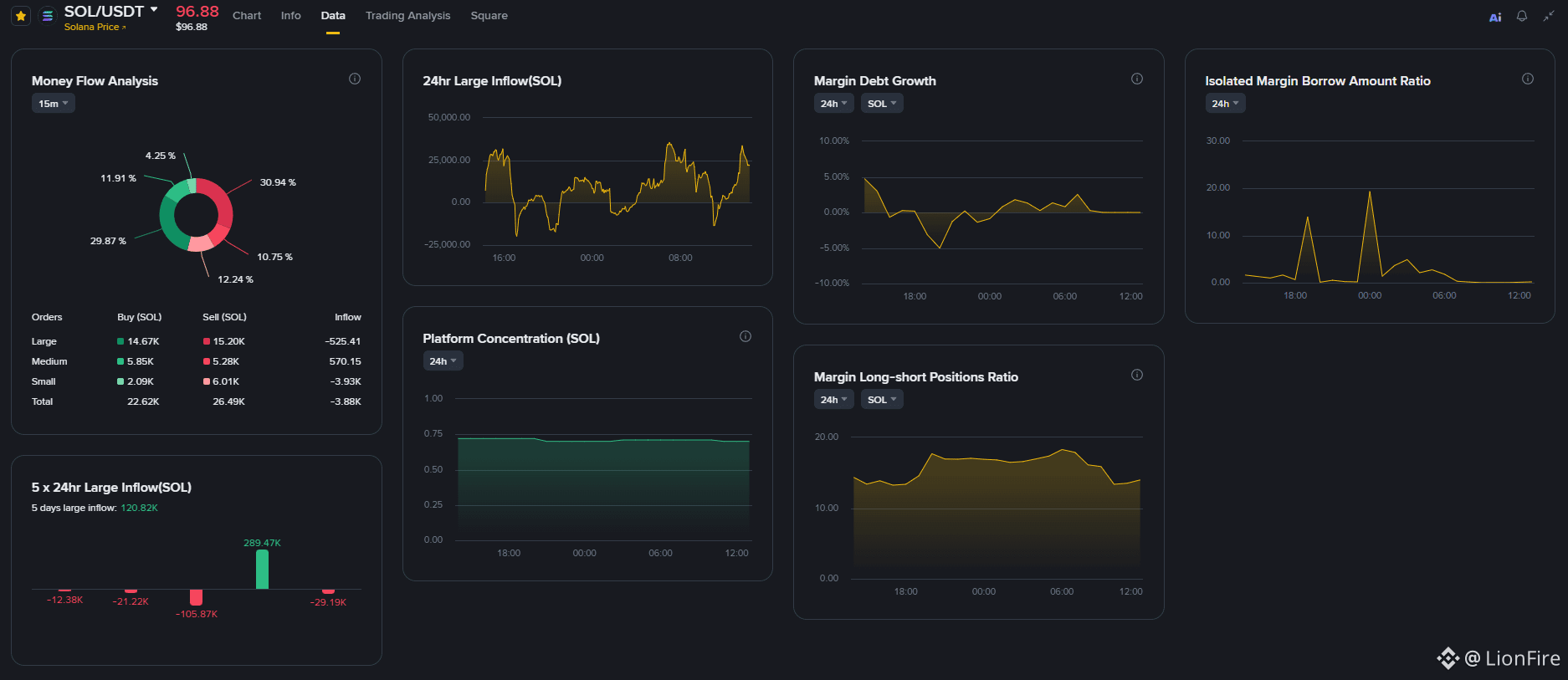The height and width of the screenshot is (680, 1568).
Task: Switch to the Chart tab
Action: 247,16
